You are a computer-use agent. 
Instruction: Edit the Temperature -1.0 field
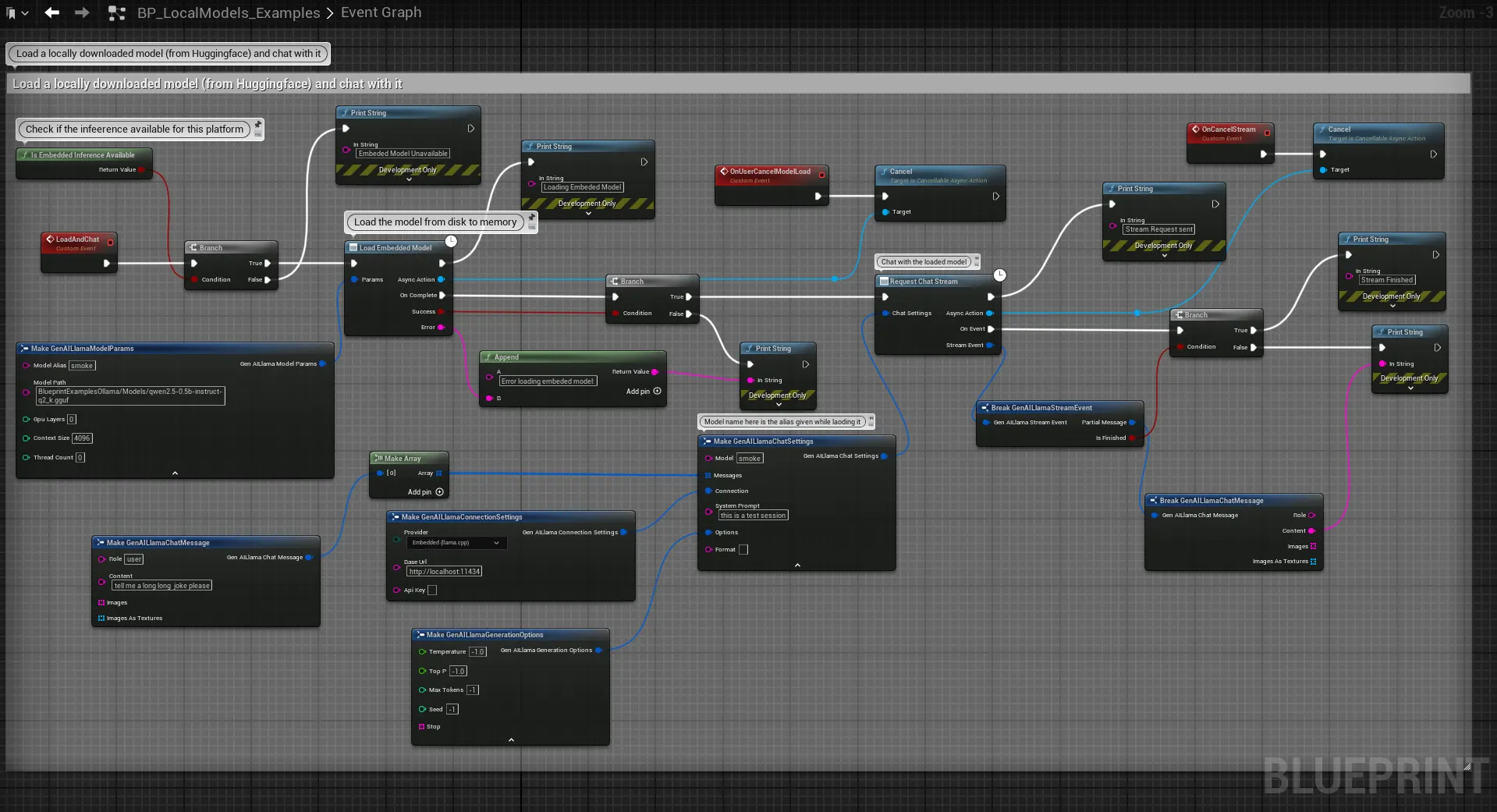point(477,651)
